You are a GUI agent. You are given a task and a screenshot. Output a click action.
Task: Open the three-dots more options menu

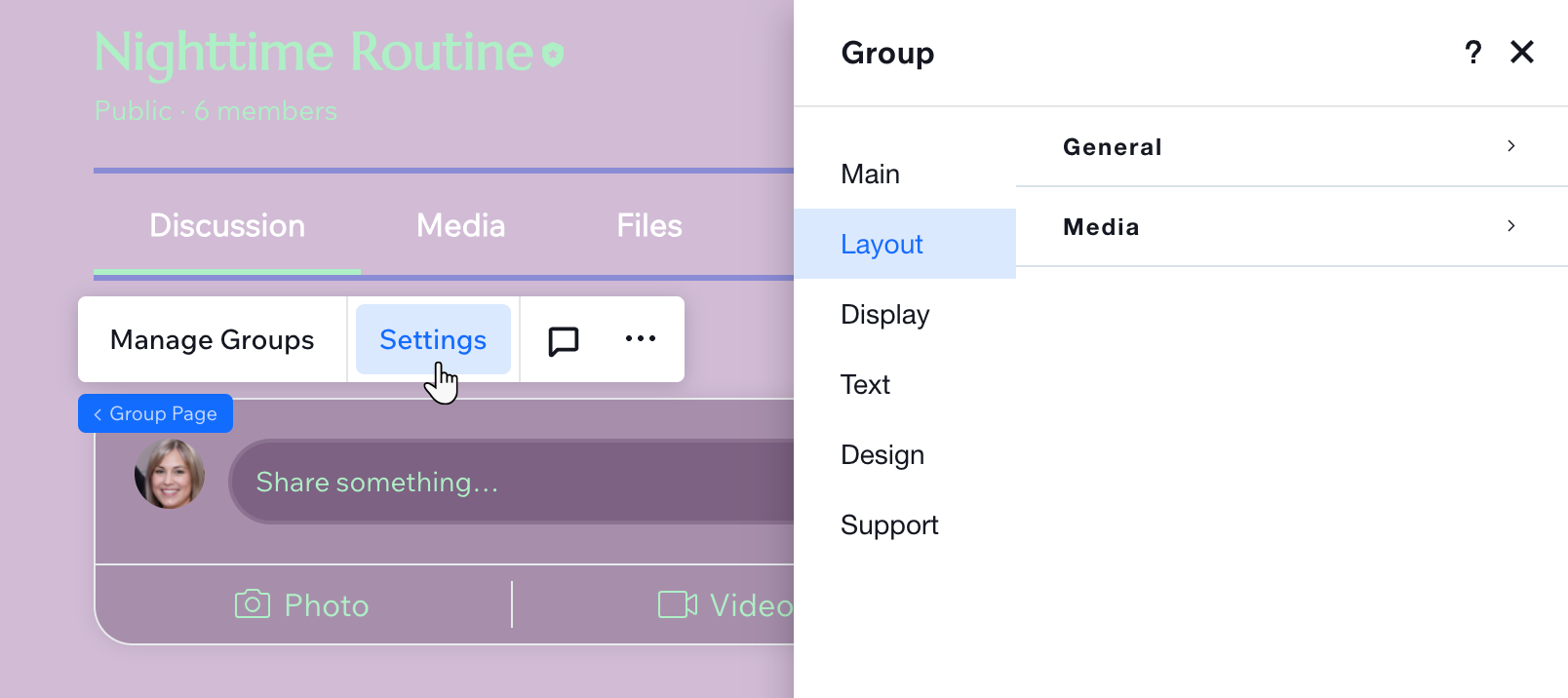(x=640, y=339)
